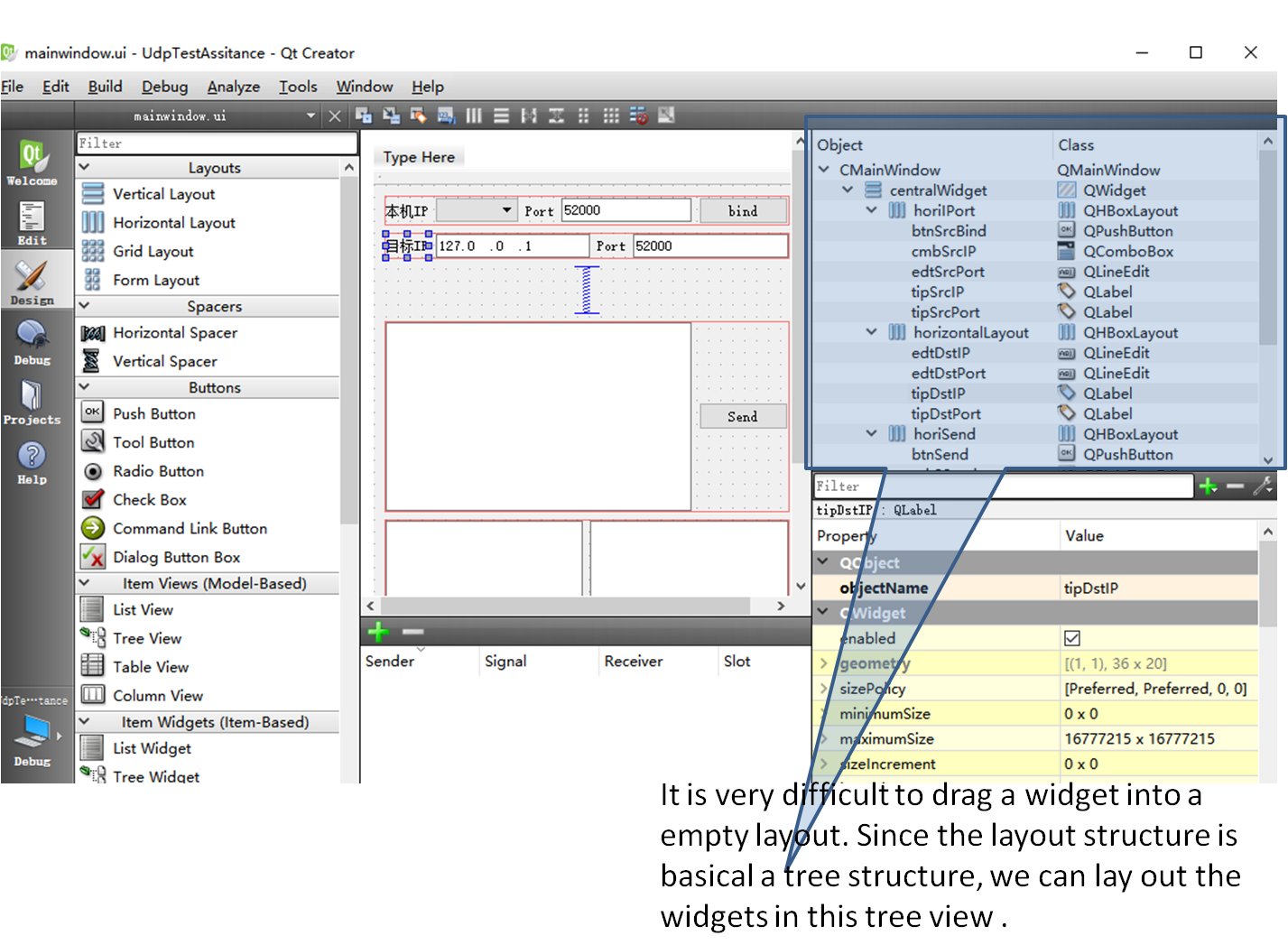Open the Window menu

point(365,87)
